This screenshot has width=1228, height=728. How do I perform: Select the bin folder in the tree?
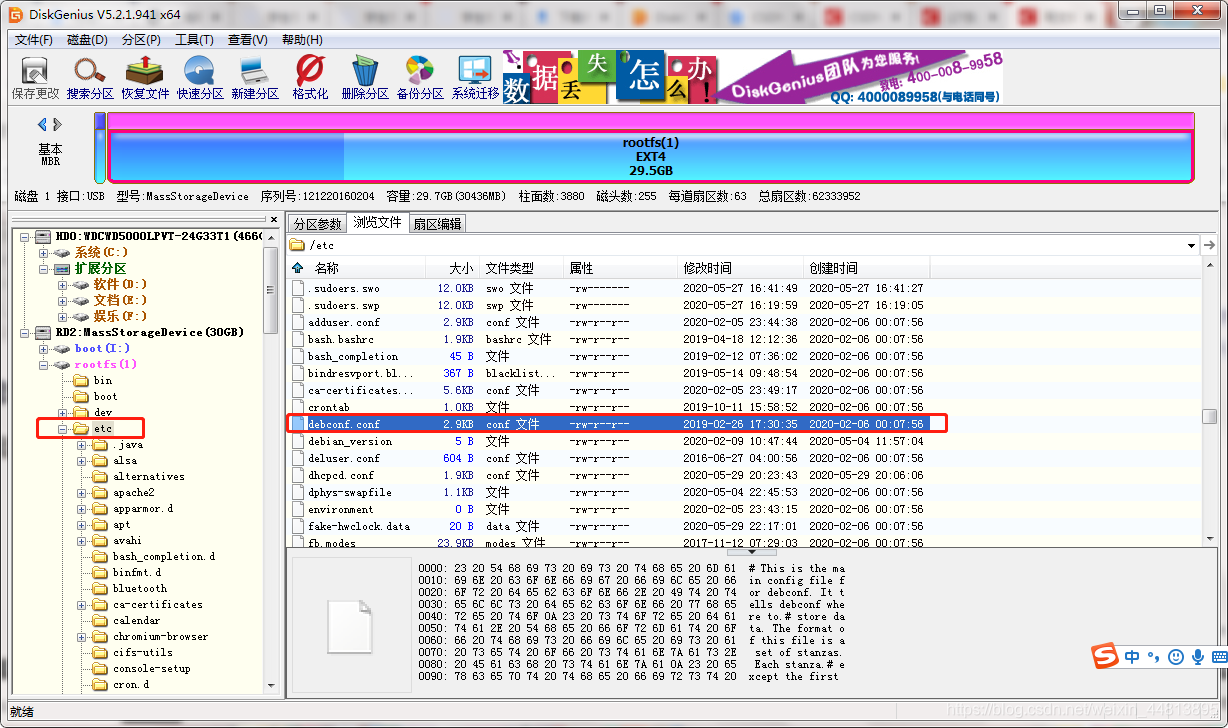click(x=102, y=380)
